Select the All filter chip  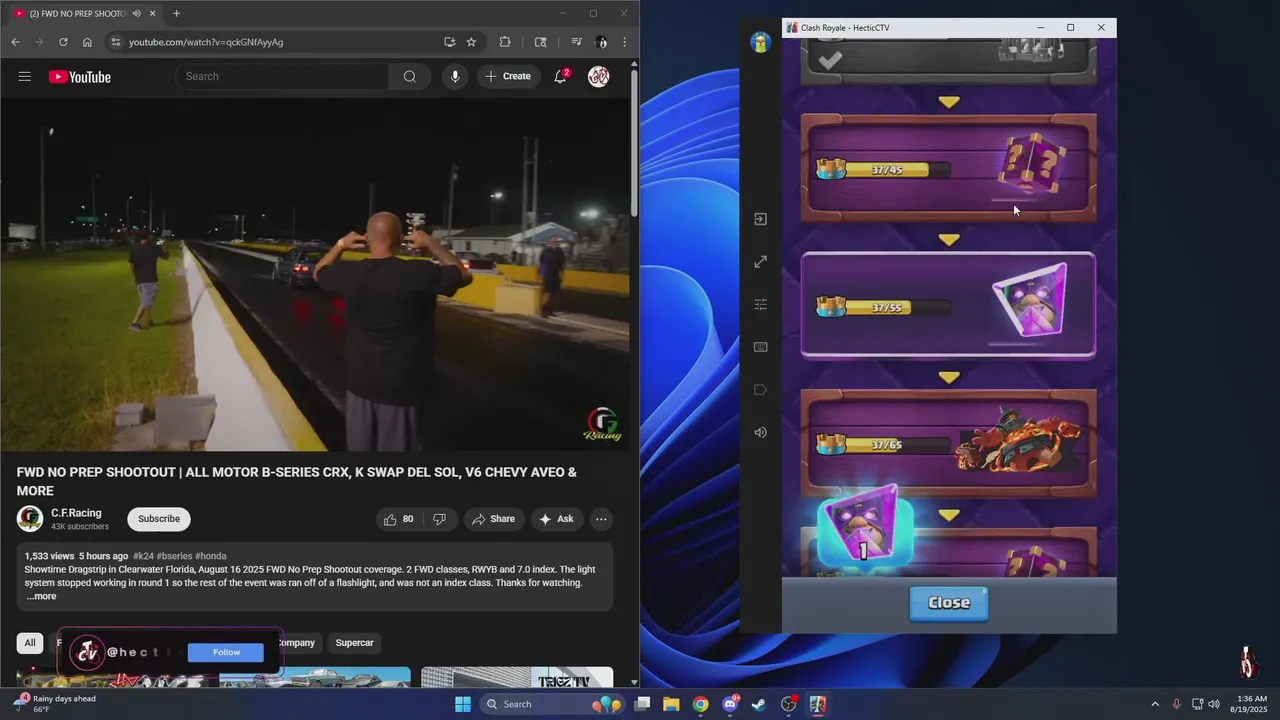click(30, 643)
